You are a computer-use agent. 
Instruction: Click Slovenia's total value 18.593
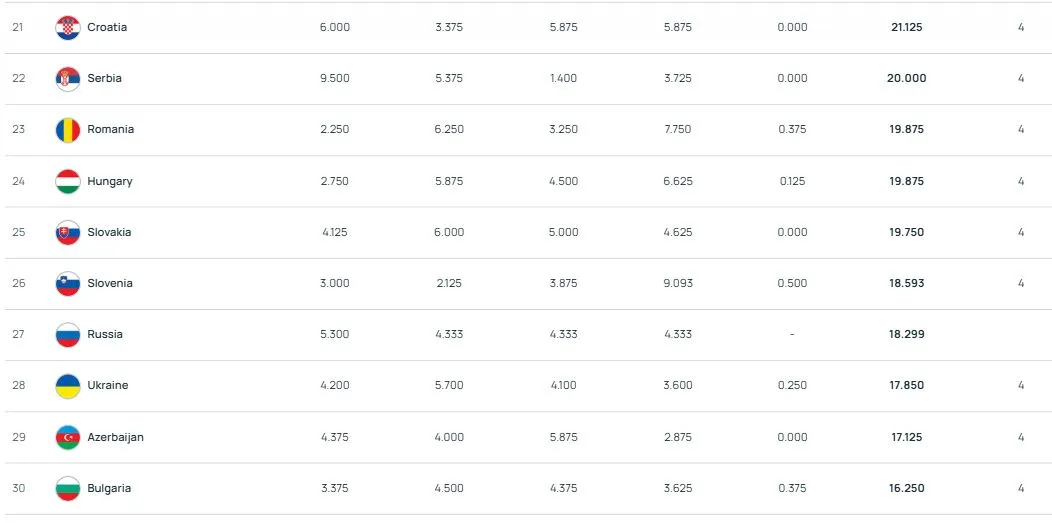pyautogui.click(x=906, y=284)
